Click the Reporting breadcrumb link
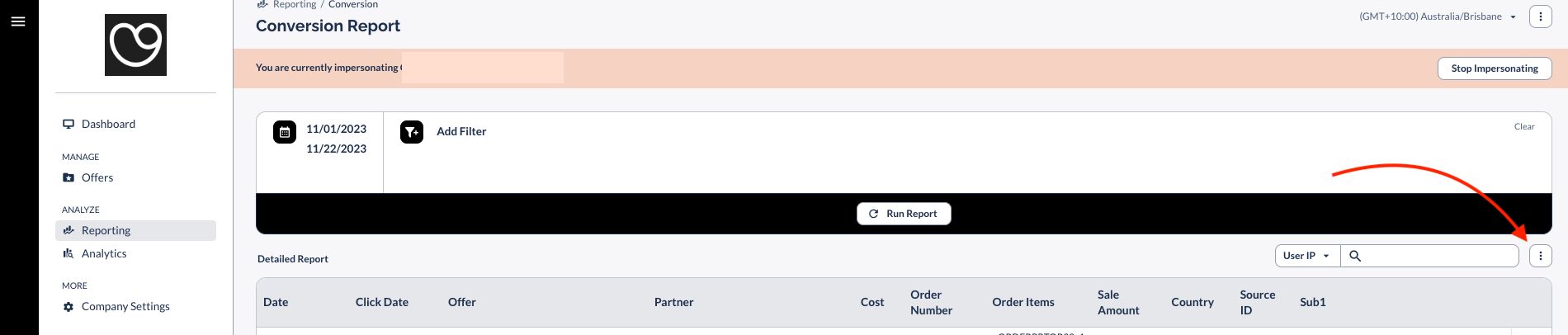The width and height of the screenshot is (1568, 335). click(x=295, y=5)
